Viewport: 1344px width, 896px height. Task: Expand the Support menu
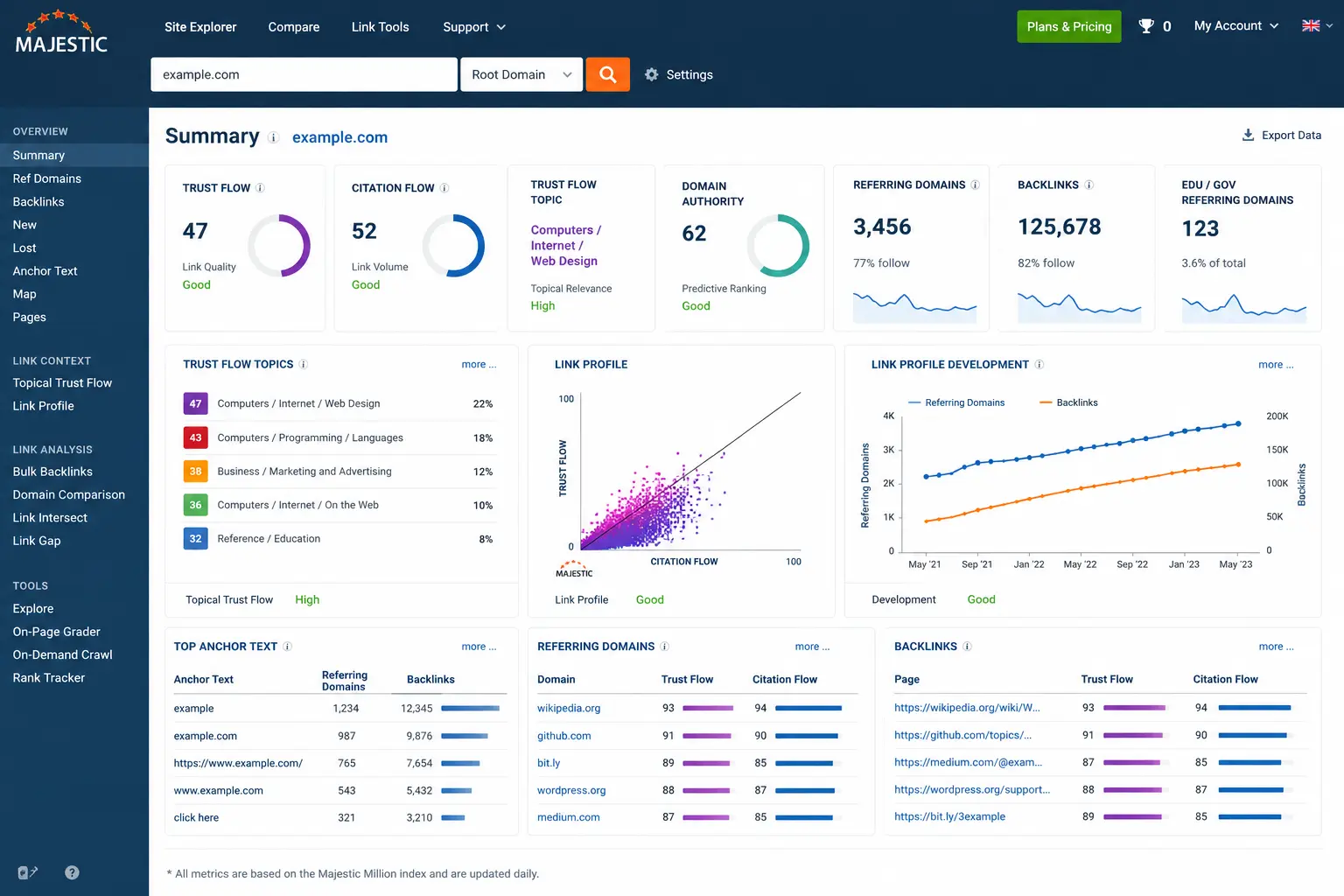[474, 27]
